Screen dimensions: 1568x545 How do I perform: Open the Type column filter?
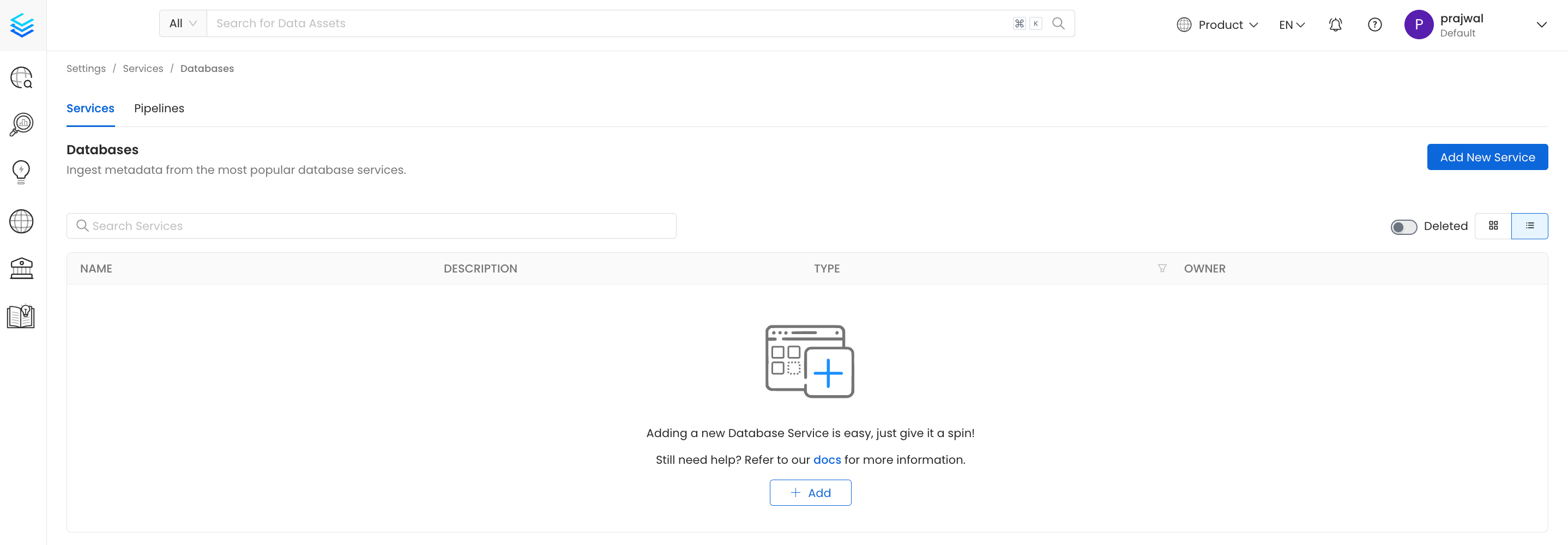1161,268
